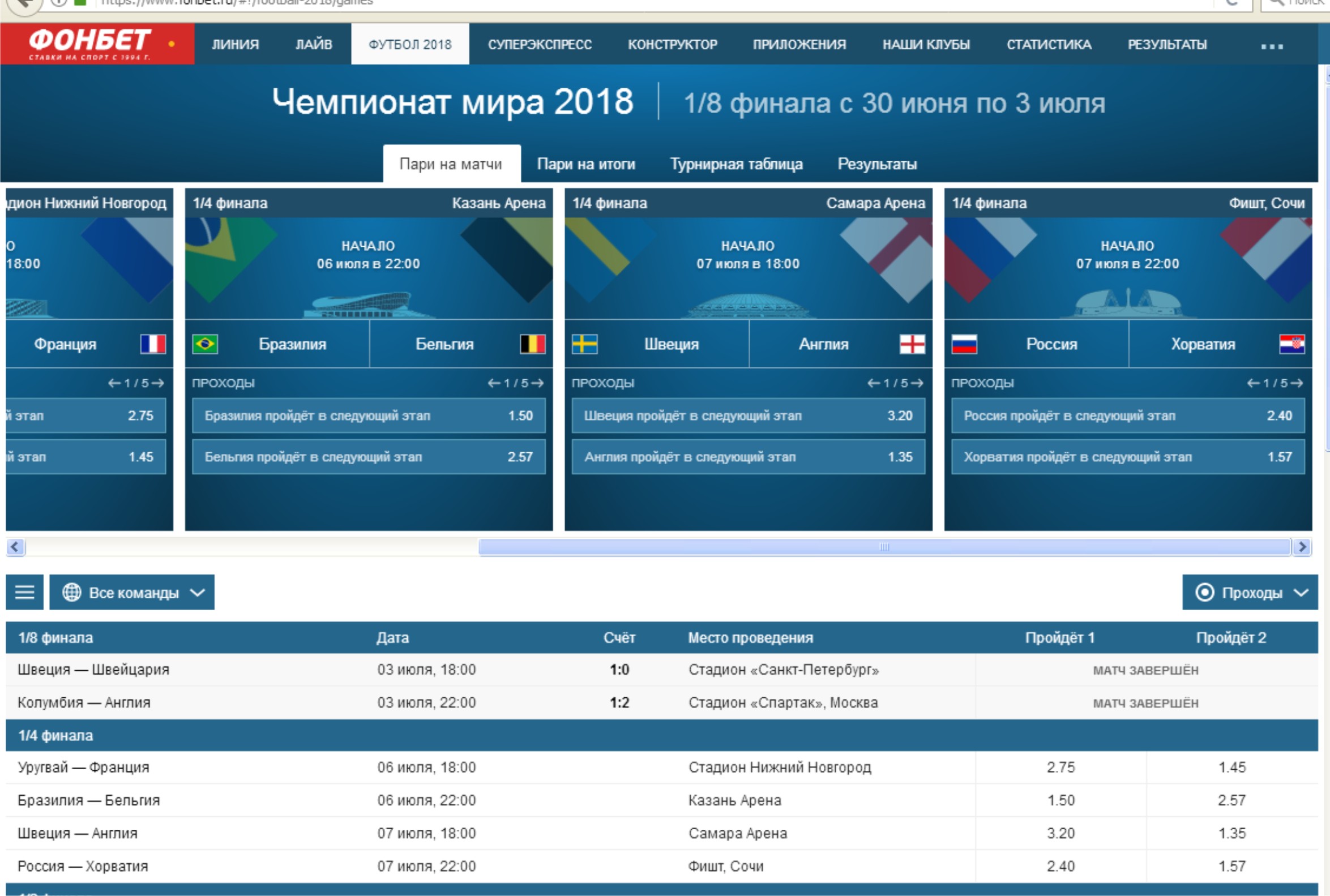Image resolution: width=1330 pixels, height=896 pixels.
Task: Click the England flag icon
Action: tap(912, 344)
